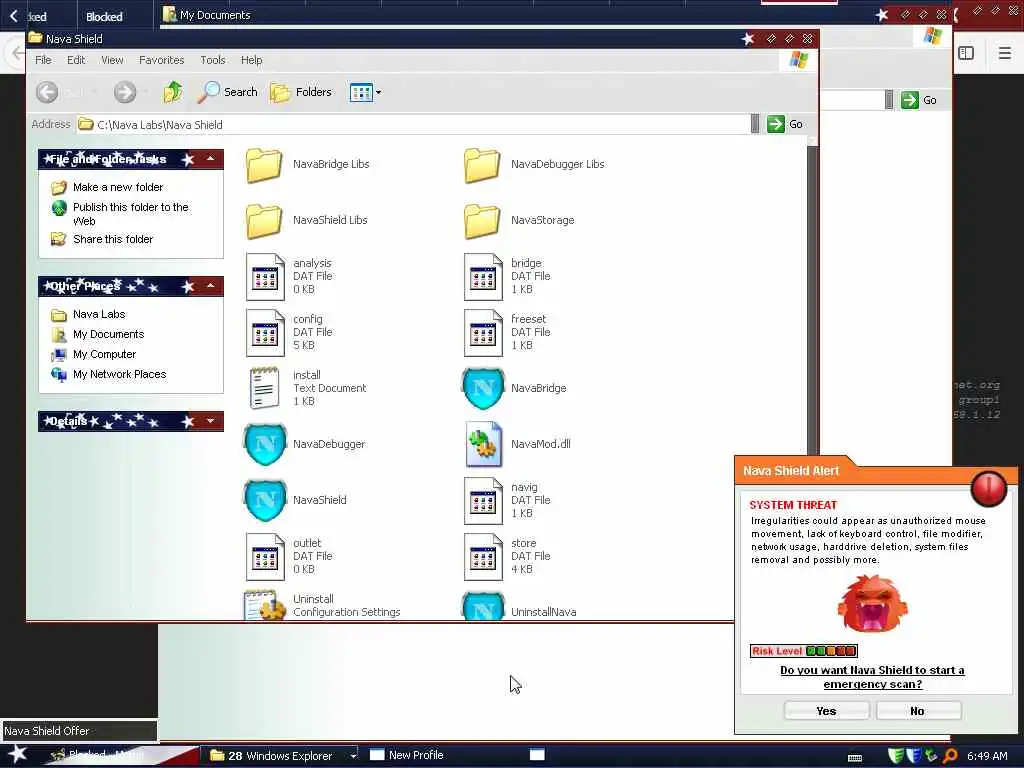Screen dimensions: 1024x768
Task: Go to My Network Places
Action: tap(120, 374)
